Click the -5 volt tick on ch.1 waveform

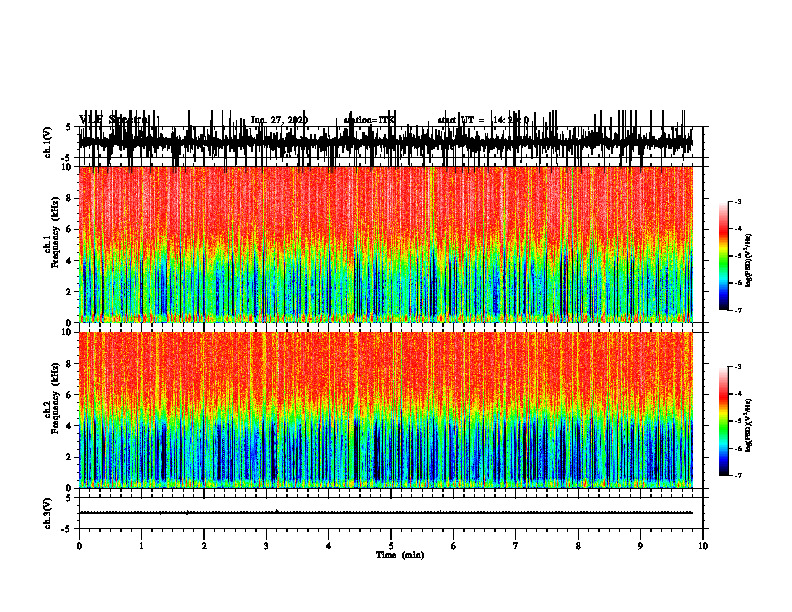tap(67, 158)
